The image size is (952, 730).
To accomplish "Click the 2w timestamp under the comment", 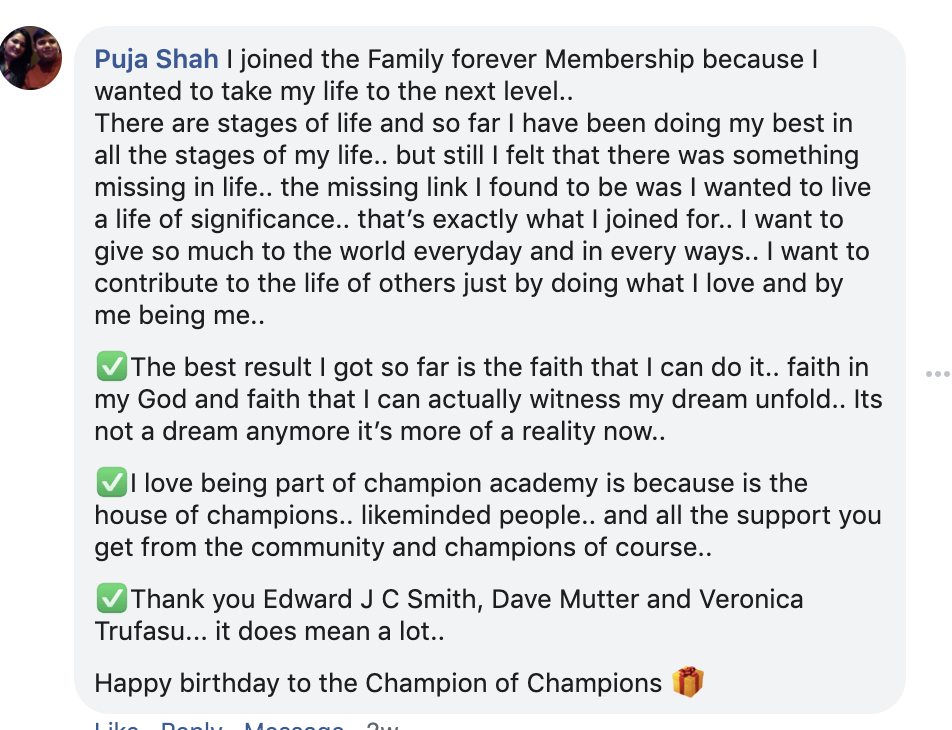I will pyautogui.click(x=382, y=725).
